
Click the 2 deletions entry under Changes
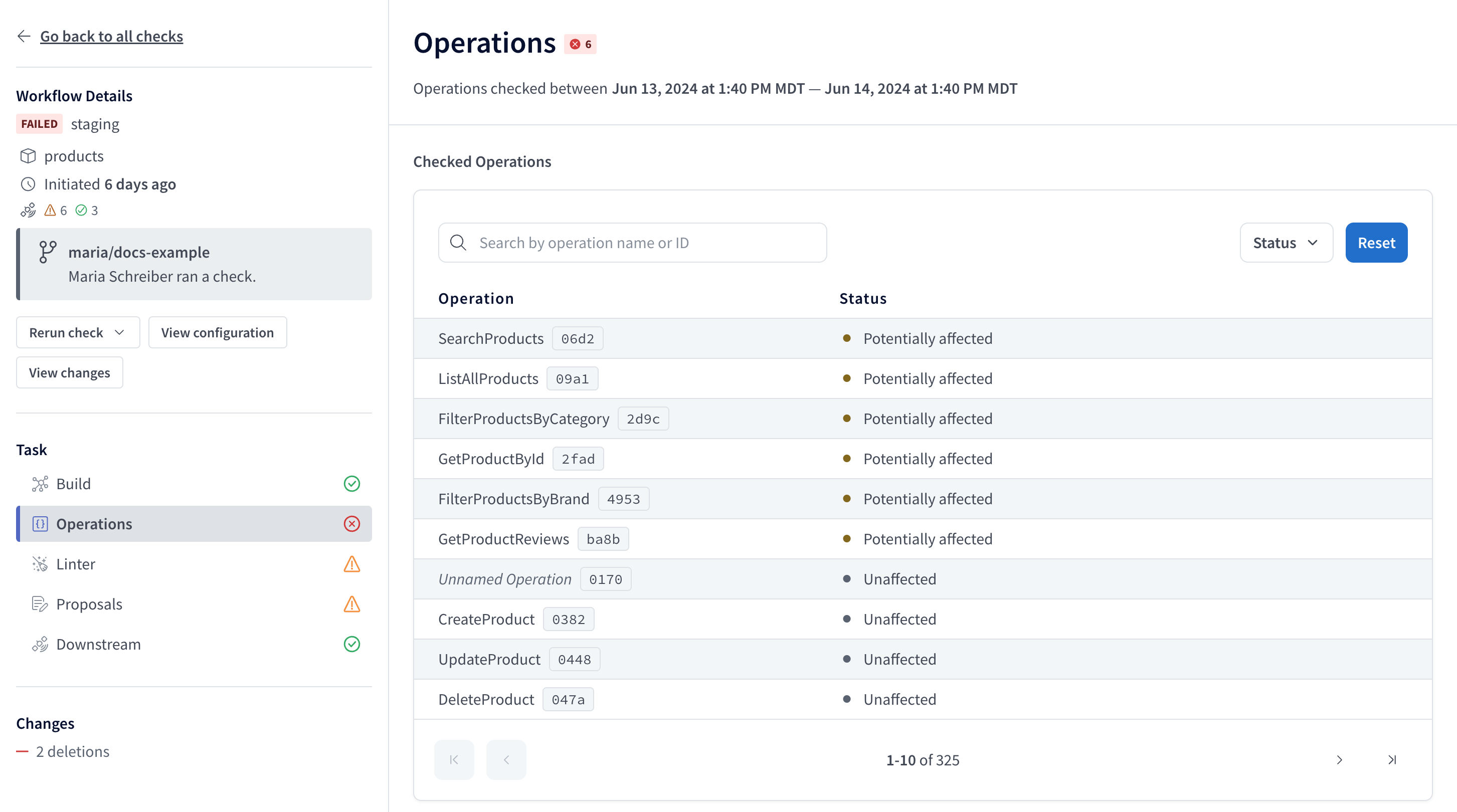63,751
